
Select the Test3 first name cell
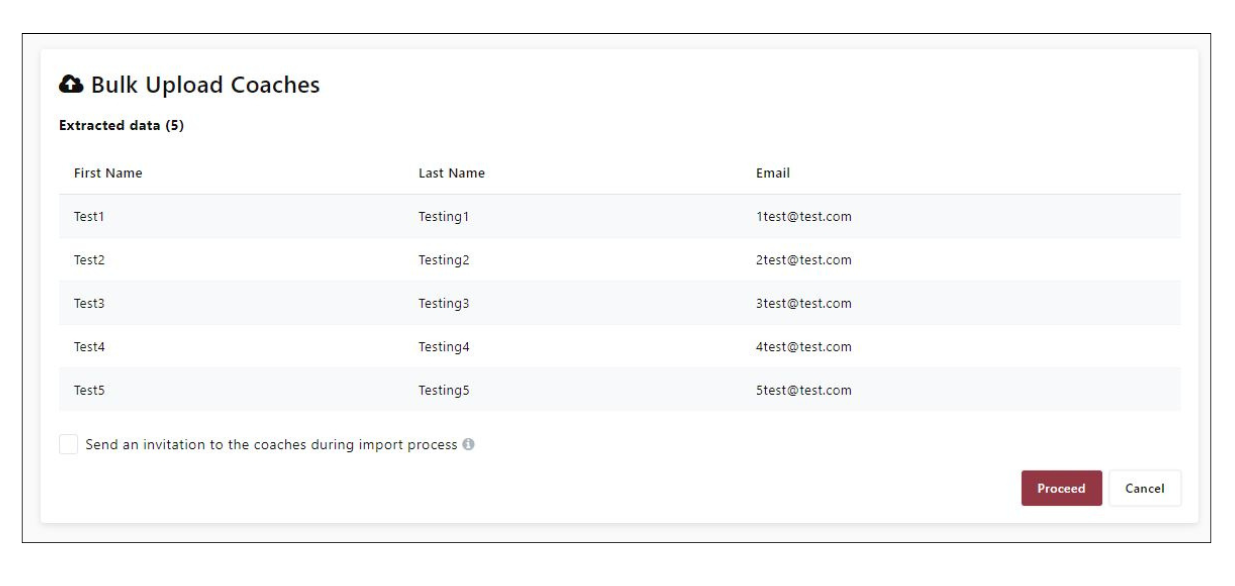89,303
